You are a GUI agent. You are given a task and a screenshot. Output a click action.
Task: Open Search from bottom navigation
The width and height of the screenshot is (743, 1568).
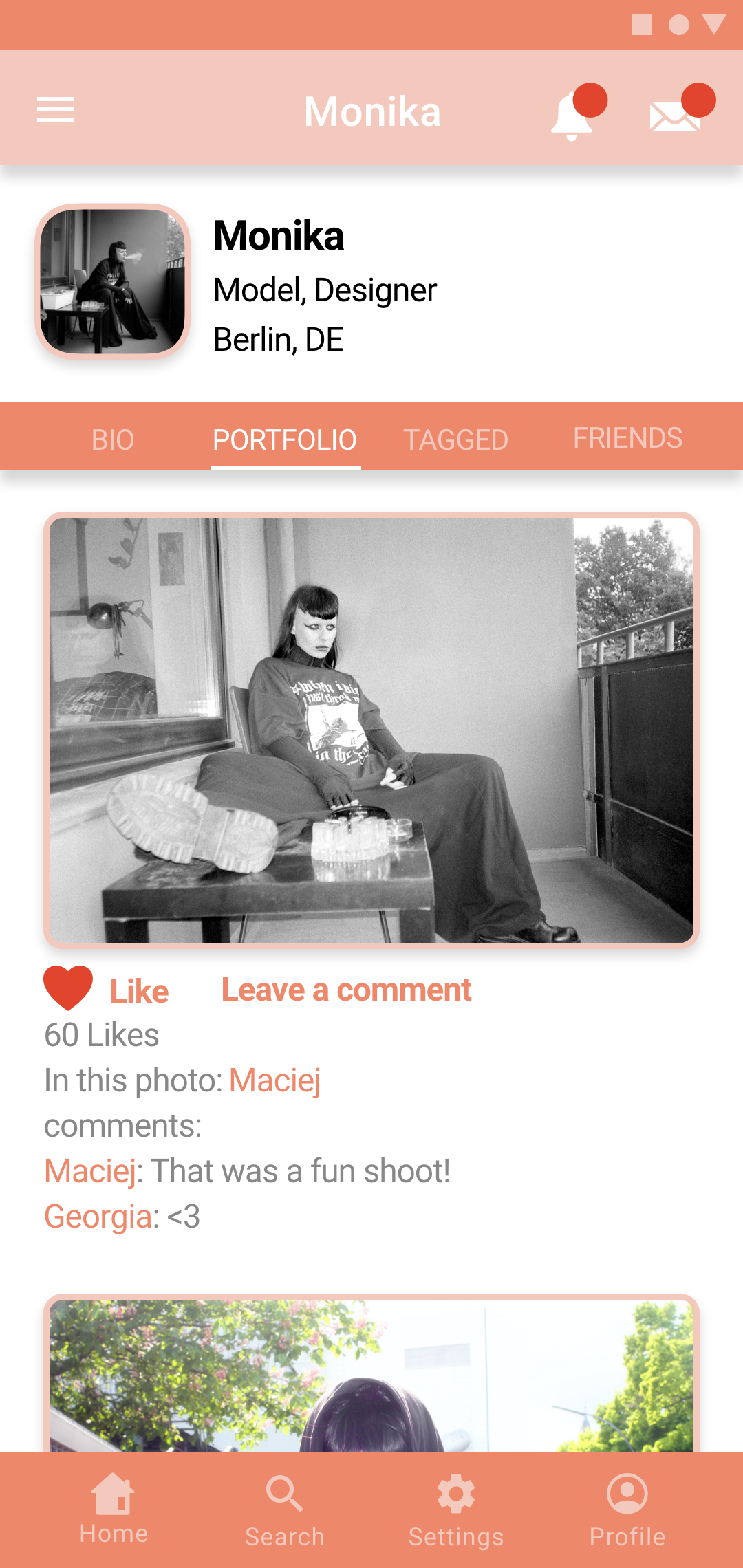285,1512
